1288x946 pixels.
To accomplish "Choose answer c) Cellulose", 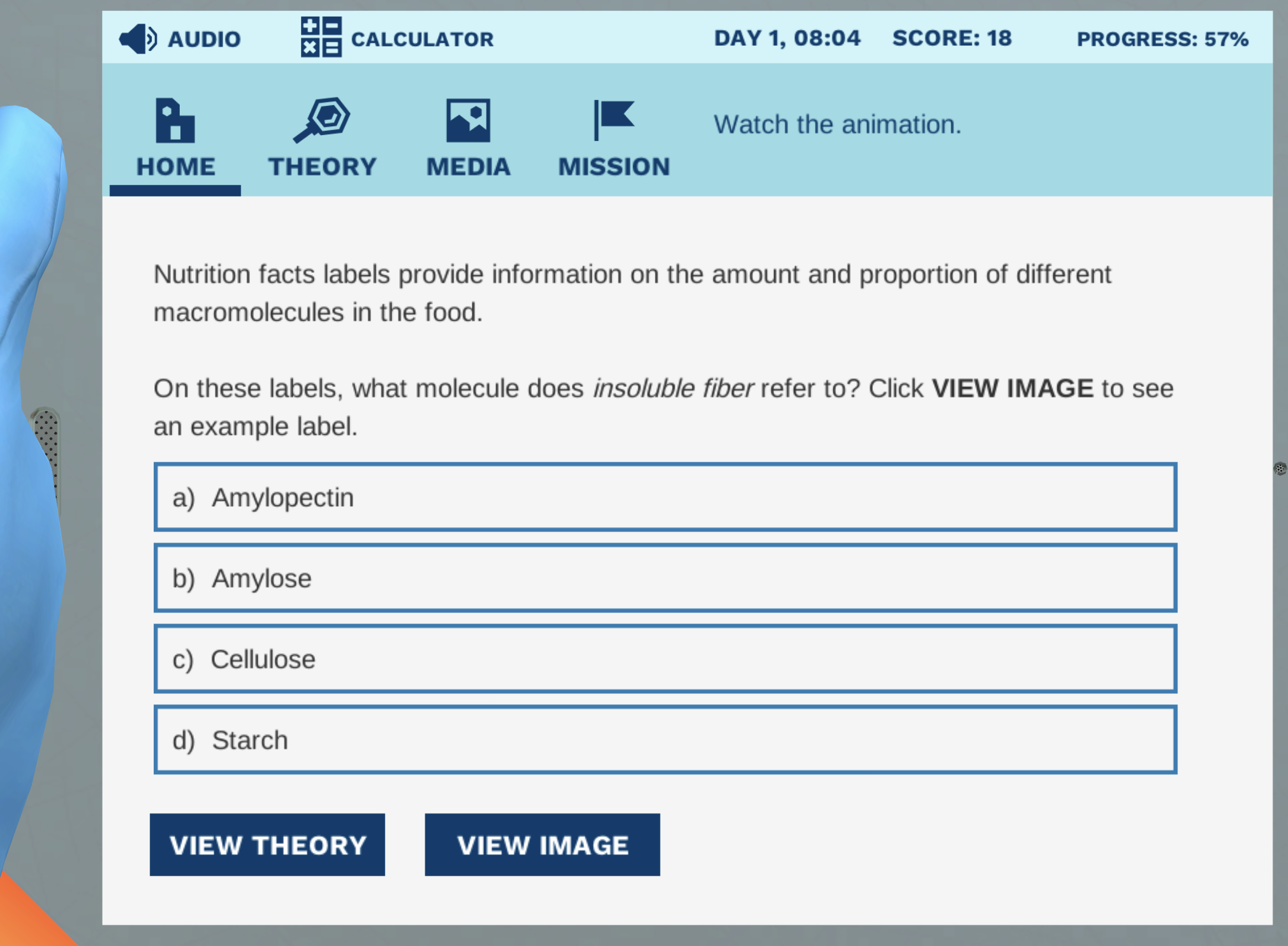I will point(665,659).
